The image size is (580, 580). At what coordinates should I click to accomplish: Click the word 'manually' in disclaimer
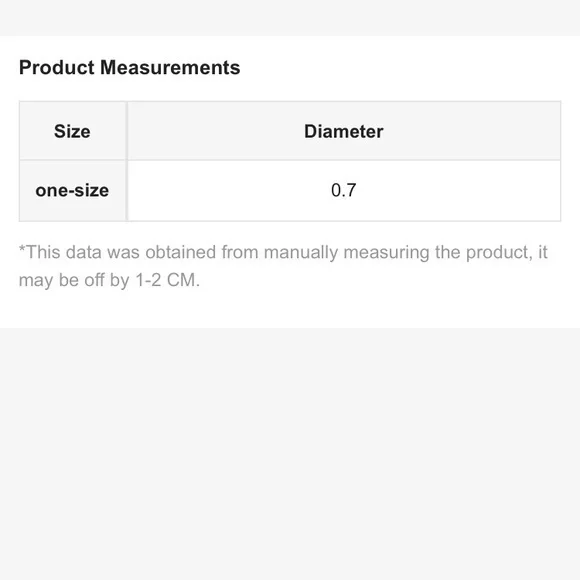point(301,253)
